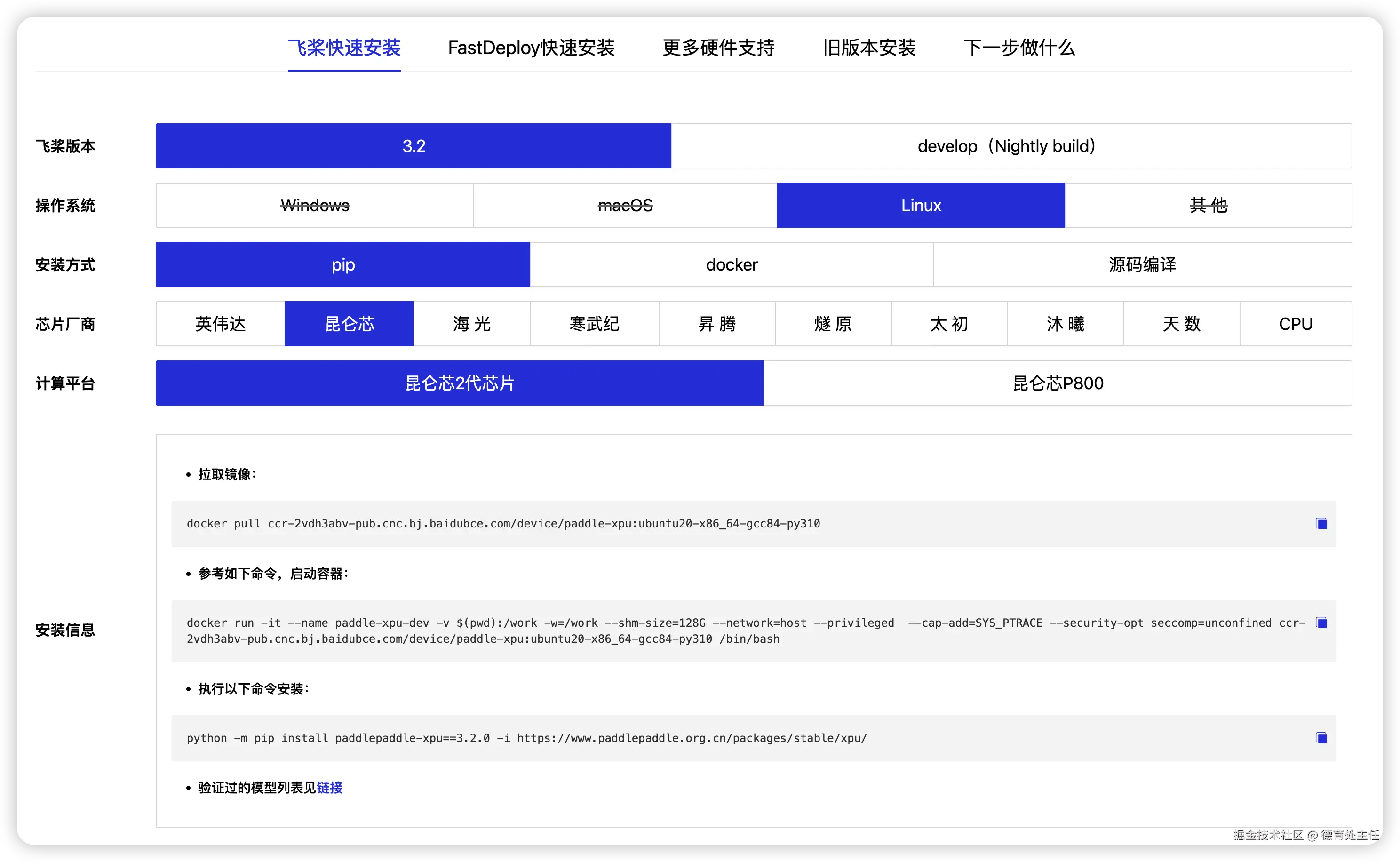Choose 寒武纪 chip vendor option

point(594,324)
